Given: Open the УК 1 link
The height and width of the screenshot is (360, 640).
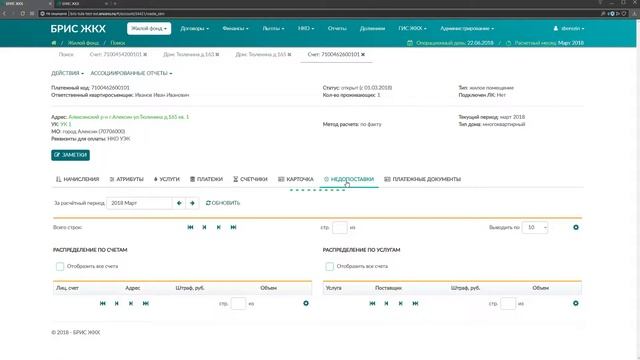Looking at the screenshot, I should pos(66,124).
